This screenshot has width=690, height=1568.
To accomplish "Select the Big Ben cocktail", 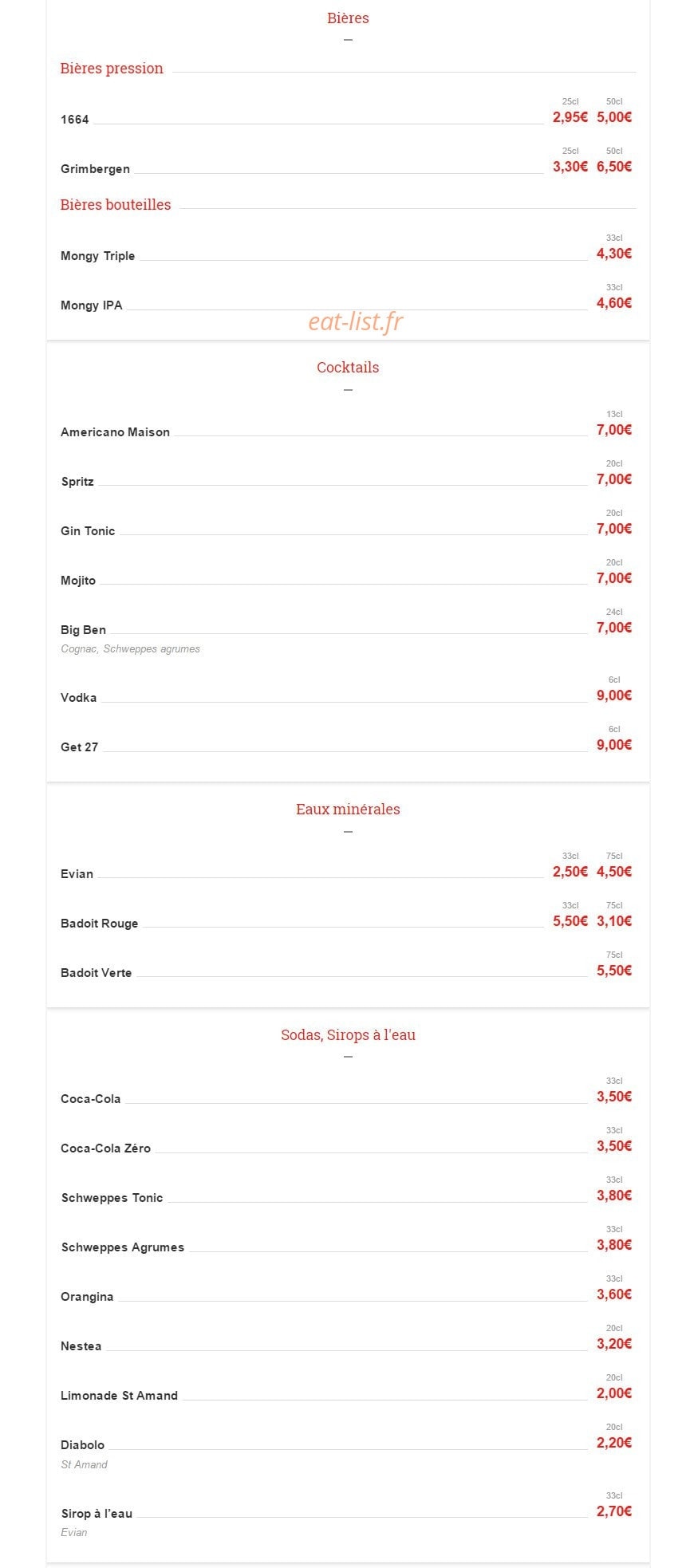I will (x=83, y=630).
